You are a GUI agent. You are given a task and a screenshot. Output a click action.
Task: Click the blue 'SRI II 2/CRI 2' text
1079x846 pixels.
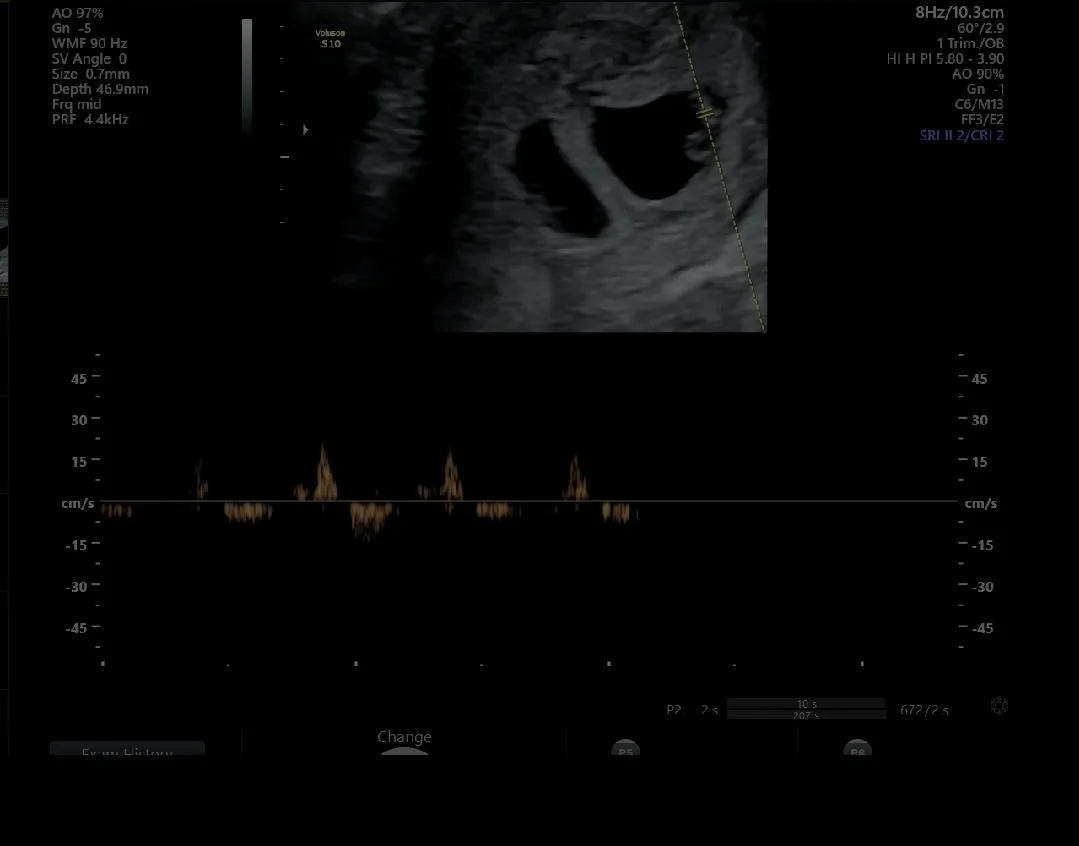click(x=961, y=135)
